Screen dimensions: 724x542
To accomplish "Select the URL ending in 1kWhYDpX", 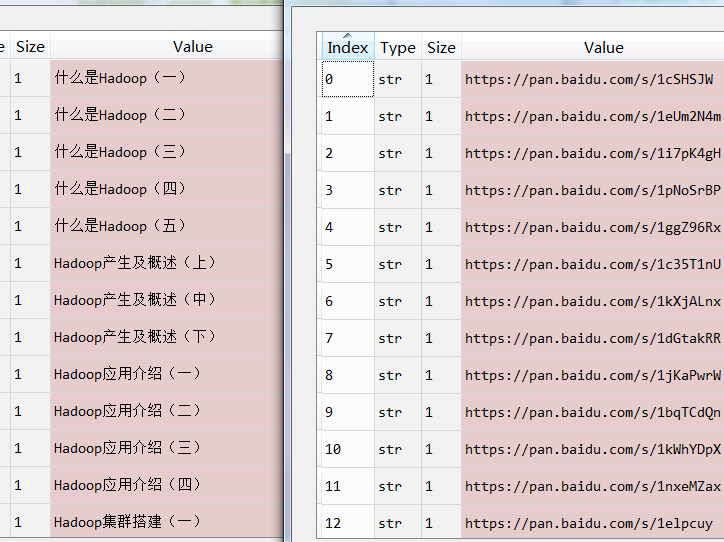I will click(592, 448).
